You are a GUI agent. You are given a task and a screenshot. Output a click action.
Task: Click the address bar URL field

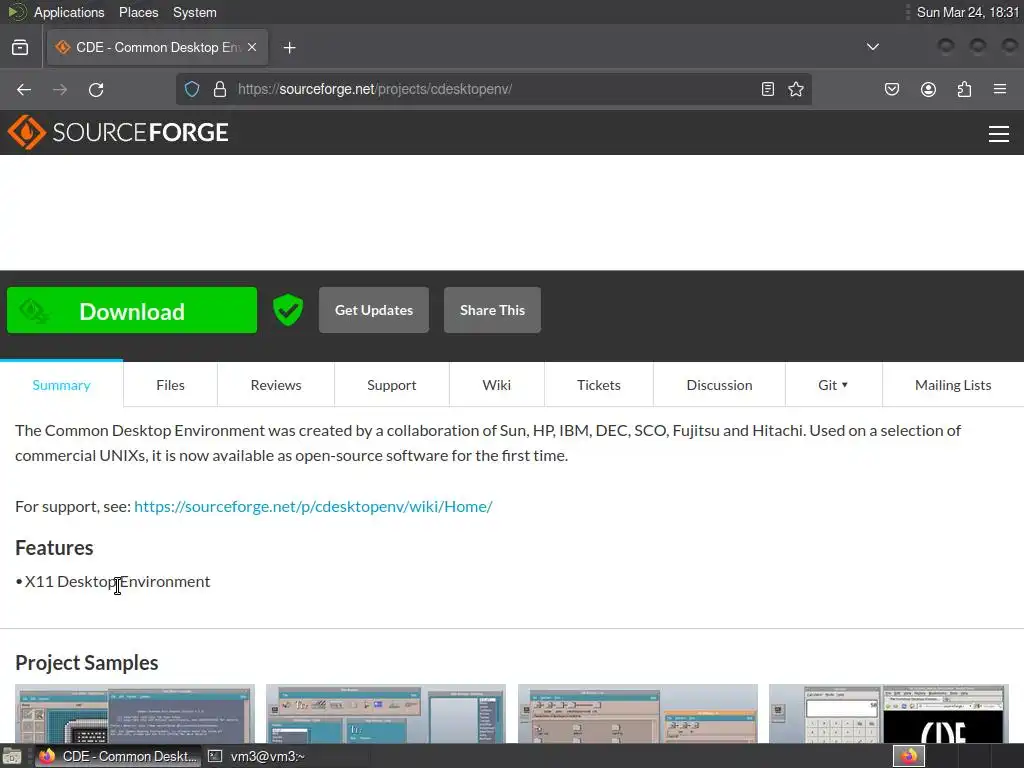(493, 89)
